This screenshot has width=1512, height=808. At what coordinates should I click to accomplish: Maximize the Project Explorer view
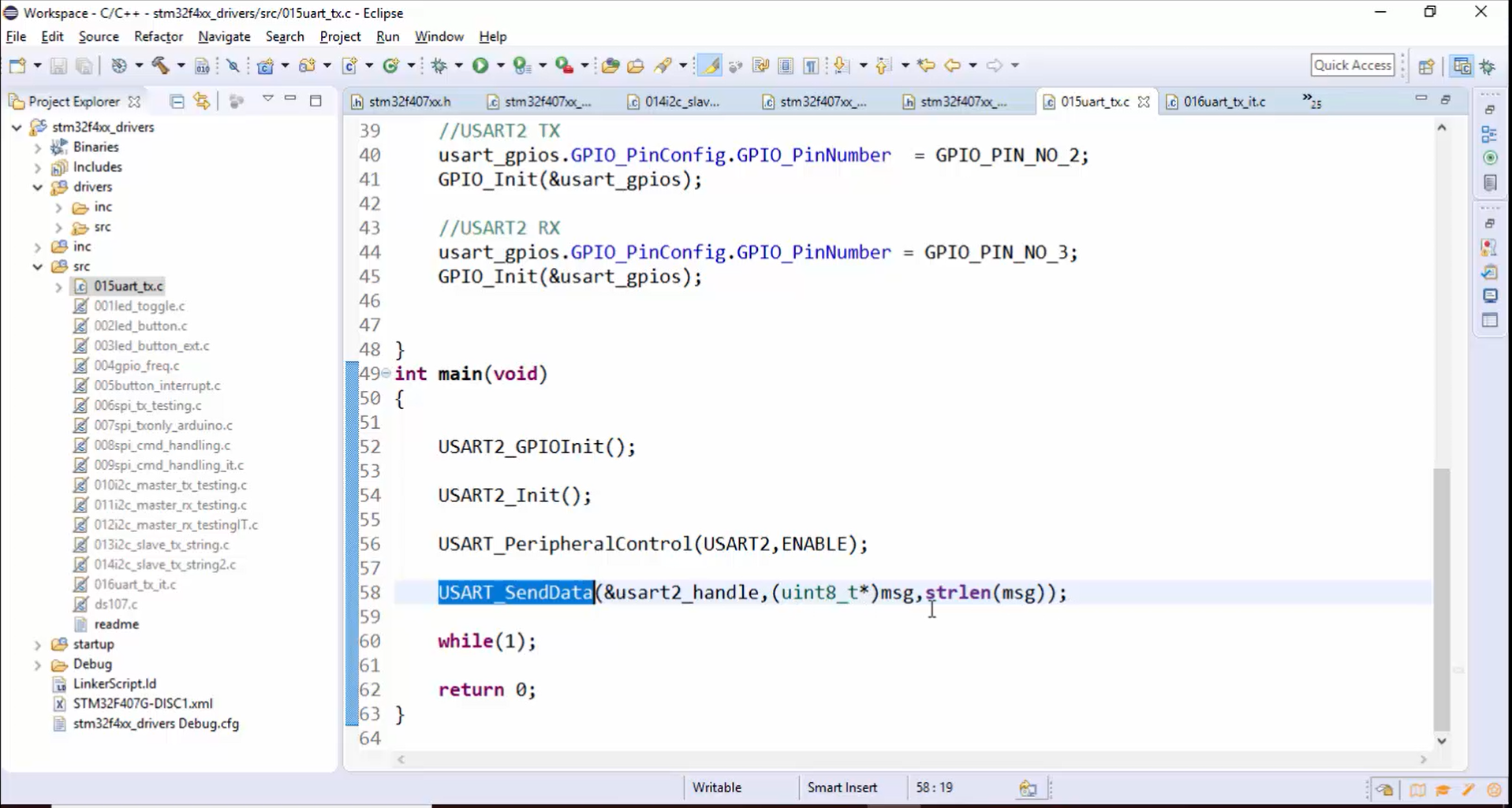[x=315, y=100]
